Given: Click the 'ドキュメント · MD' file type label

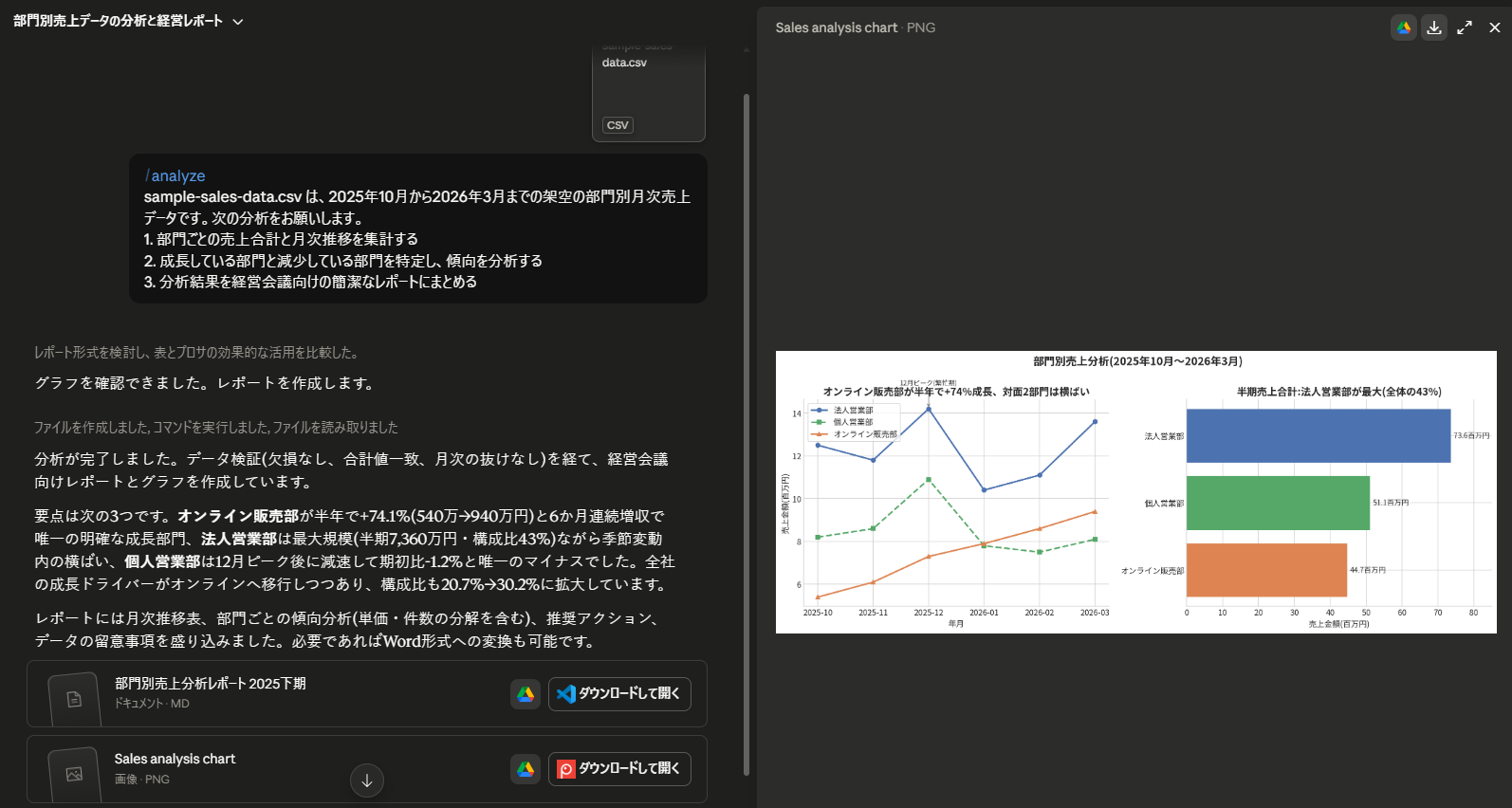Looking at the screenshot, I should point(152,704).
